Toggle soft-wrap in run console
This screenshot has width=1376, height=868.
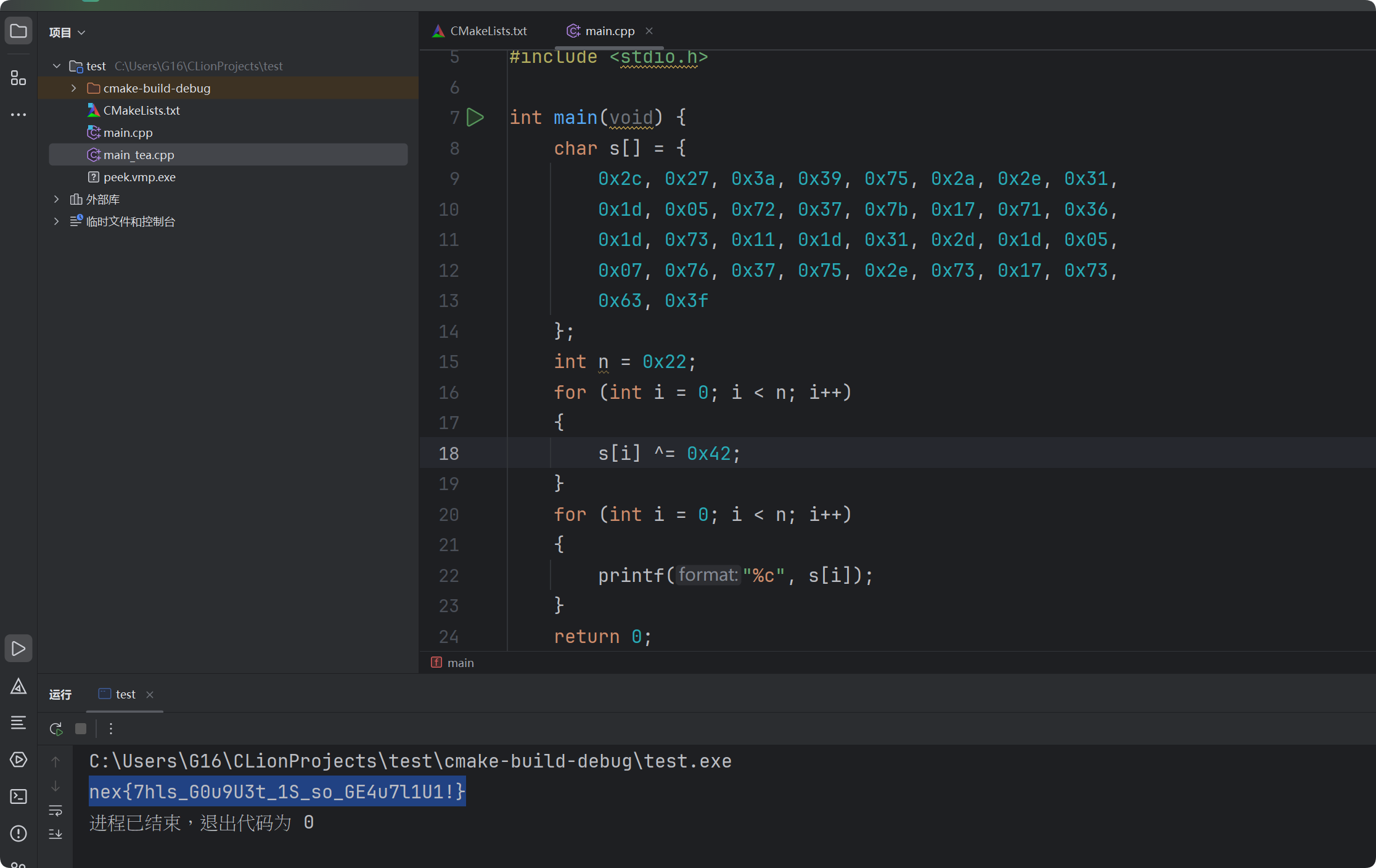[x=55, y=810]
